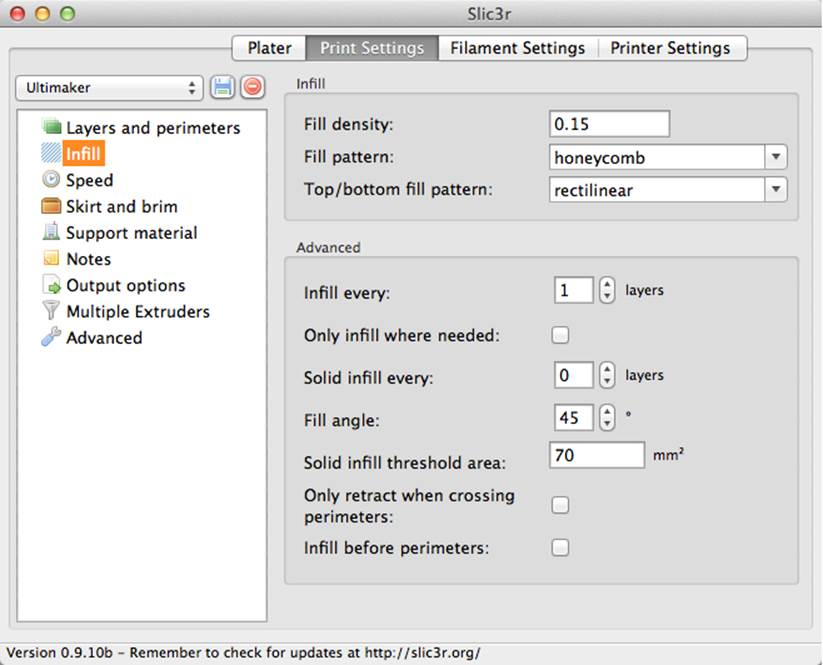Open the Ultimaker preset dropdown

point(109,88)
